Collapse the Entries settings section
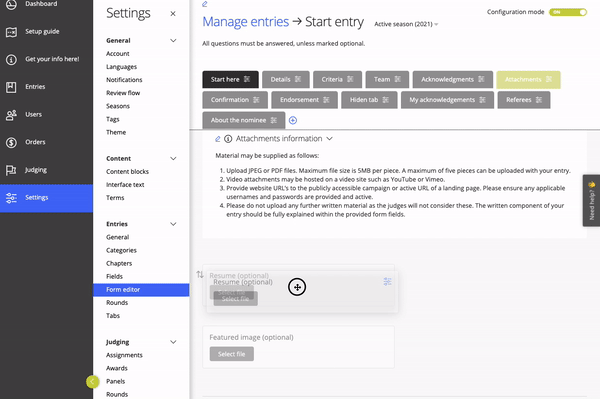Viewport: 600px width, 399px height. [x=173, y=224]
